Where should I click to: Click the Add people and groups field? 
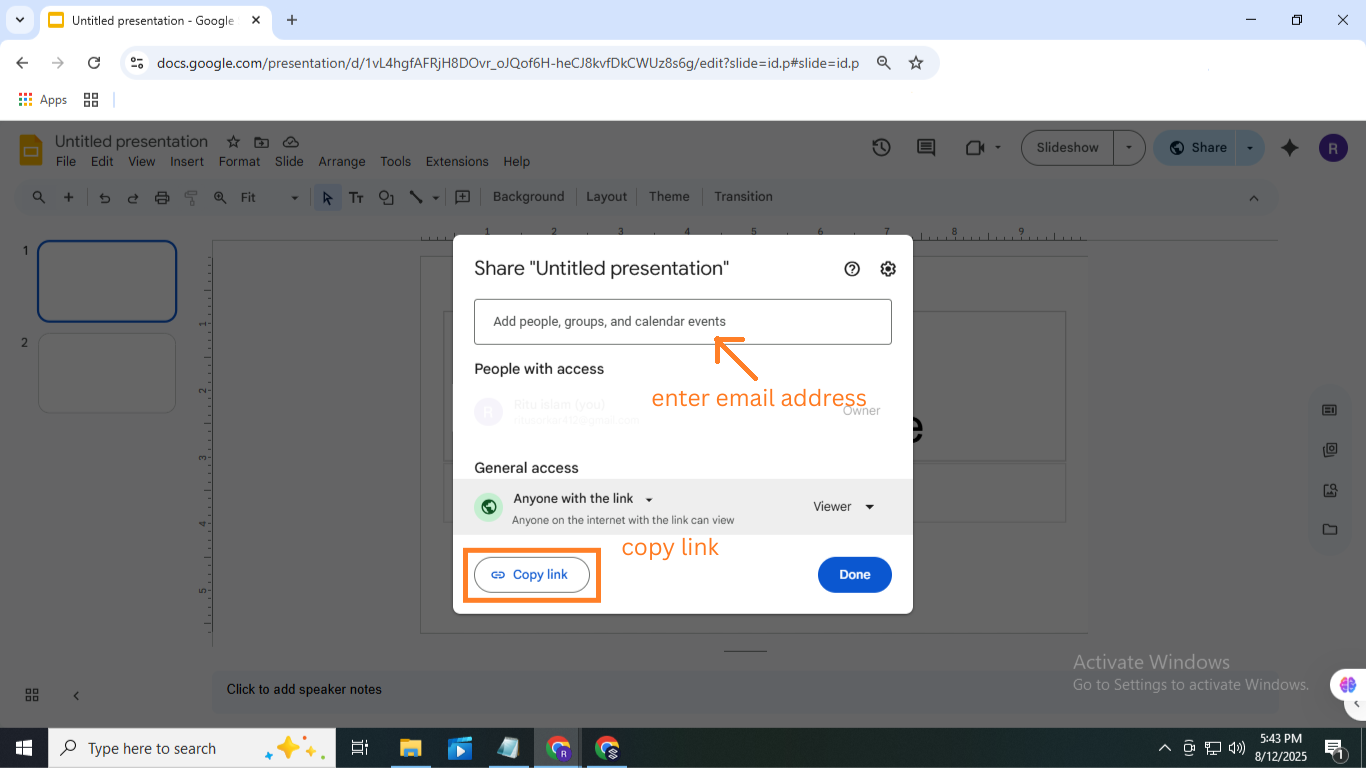tap(682, 322)
